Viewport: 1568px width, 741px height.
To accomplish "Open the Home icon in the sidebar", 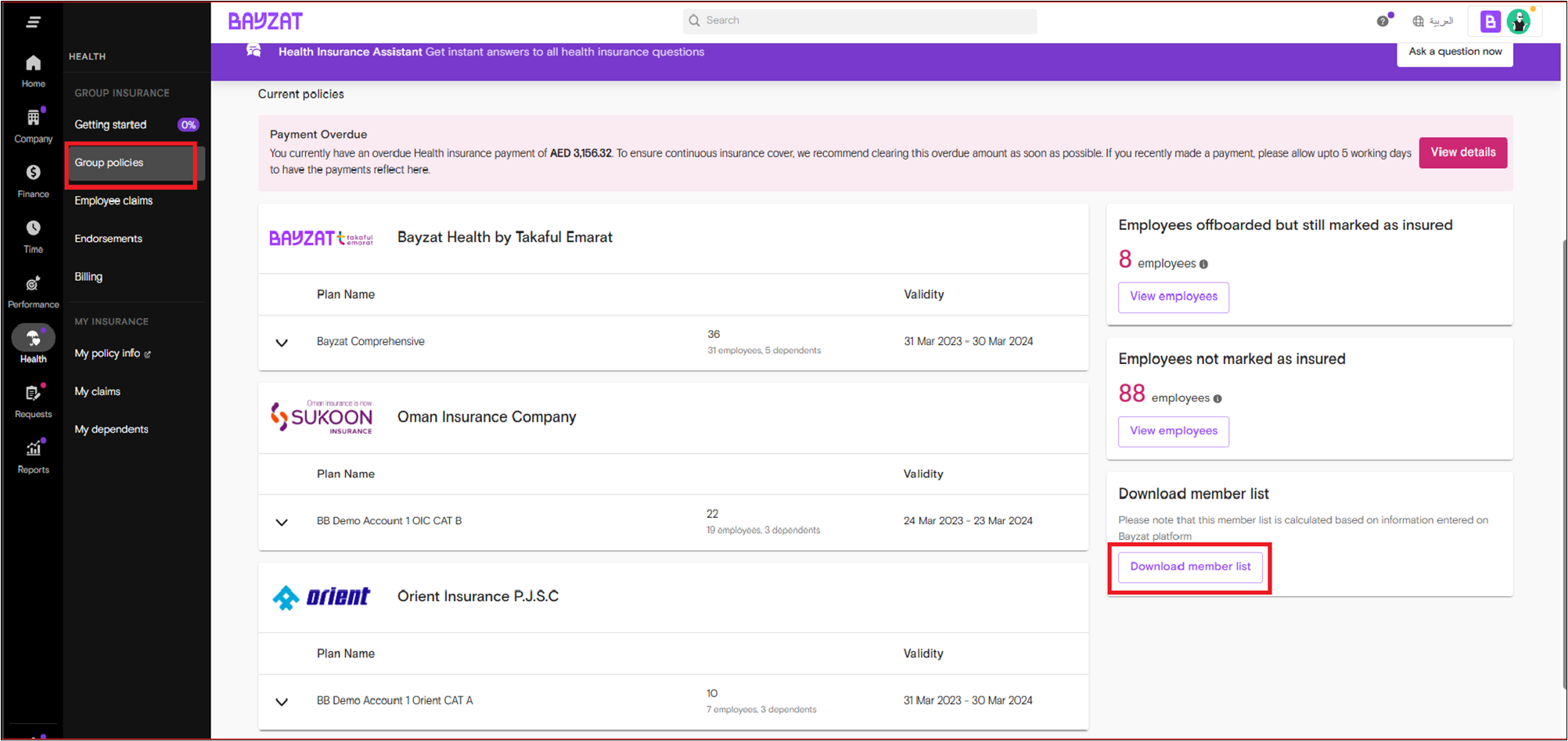I will (x=33, y=63).
